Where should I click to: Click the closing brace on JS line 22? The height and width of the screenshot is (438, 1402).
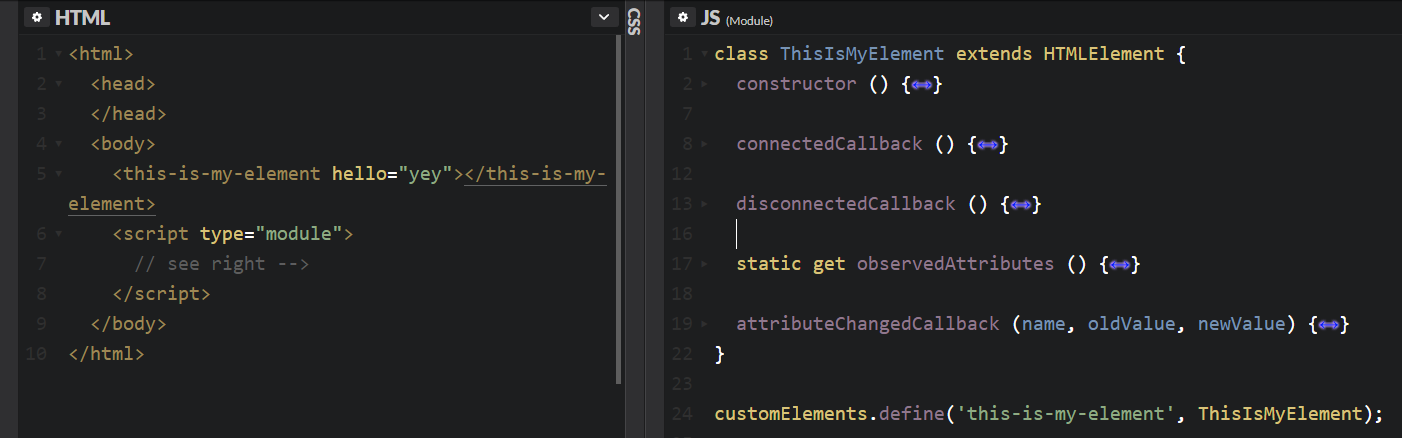pyautogui.click(x=720, y=354)
